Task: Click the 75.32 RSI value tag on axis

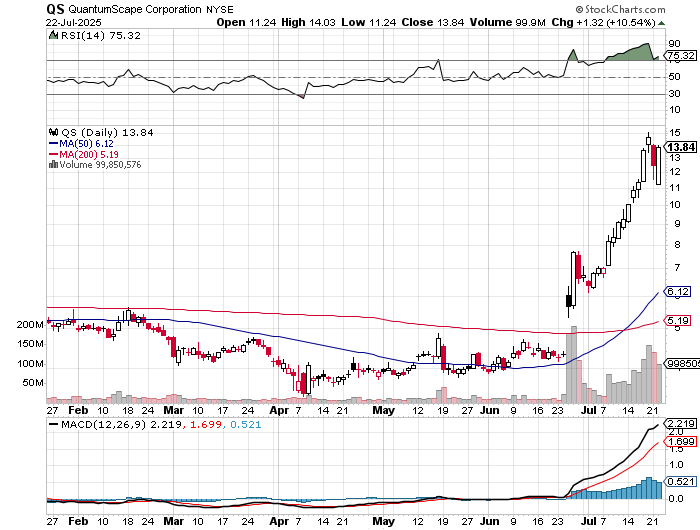Action: (x=681, y=56)
